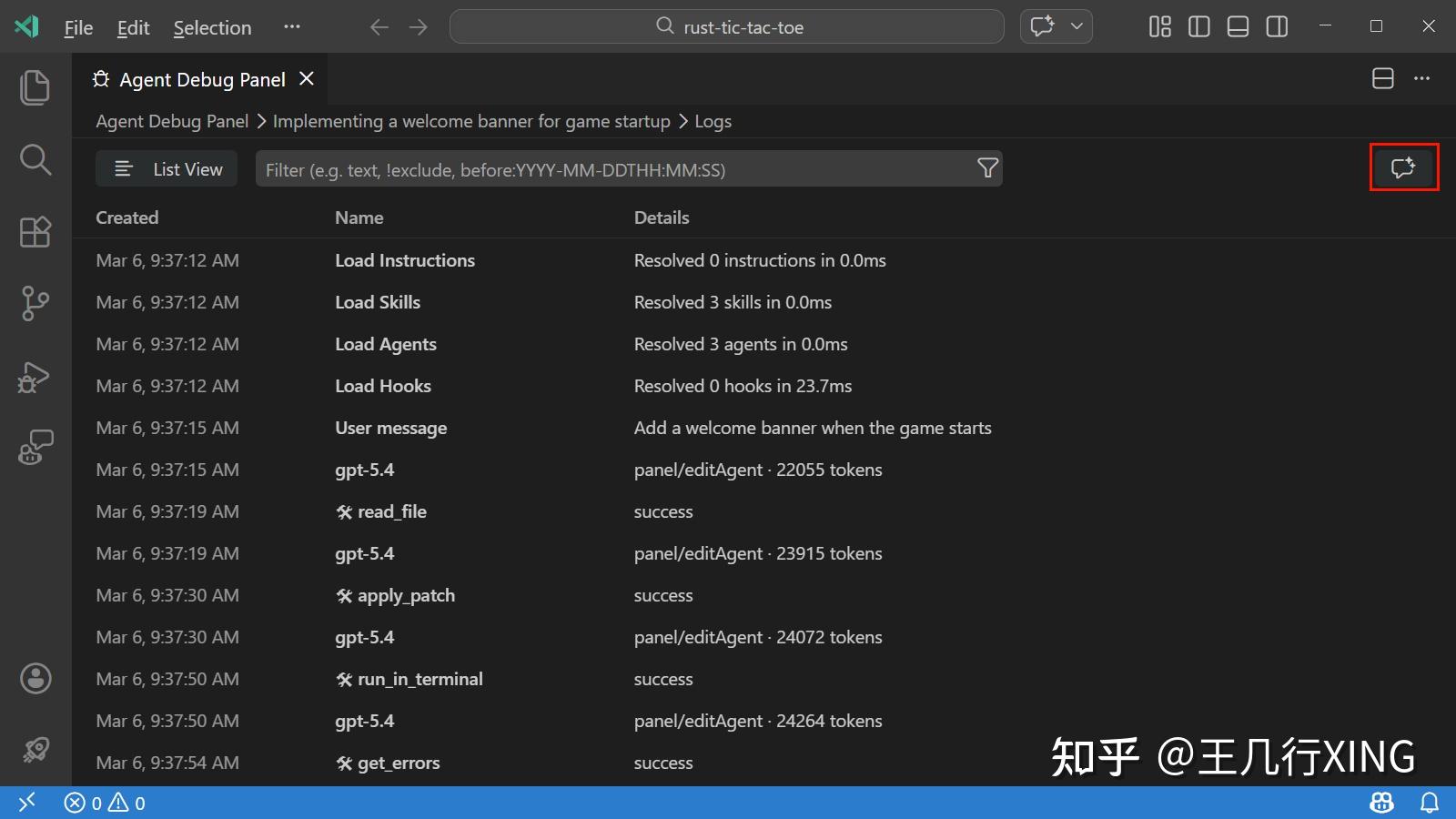Click 'Resolved 0 instructions in 0.0ms' detail

pyautogui.click(x=760, y=260)
